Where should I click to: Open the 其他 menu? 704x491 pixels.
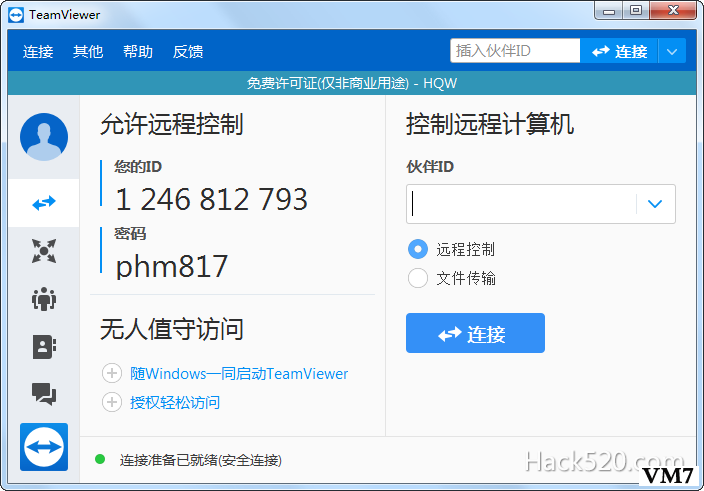(88, 52)
